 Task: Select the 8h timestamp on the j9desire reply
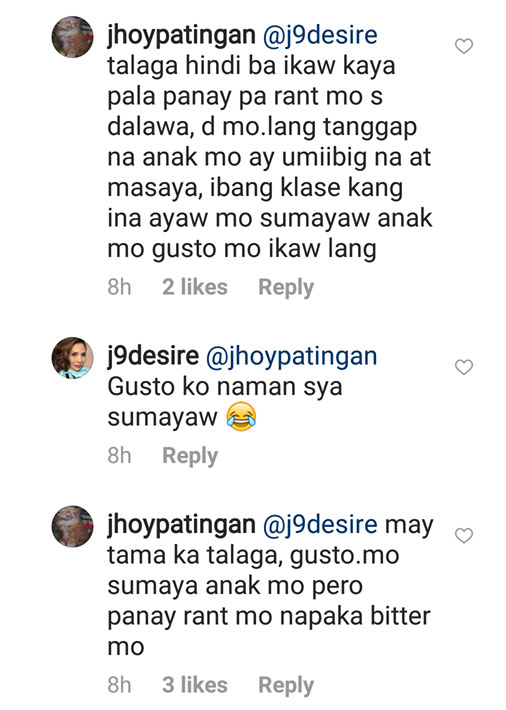click(x=120, y=456)
